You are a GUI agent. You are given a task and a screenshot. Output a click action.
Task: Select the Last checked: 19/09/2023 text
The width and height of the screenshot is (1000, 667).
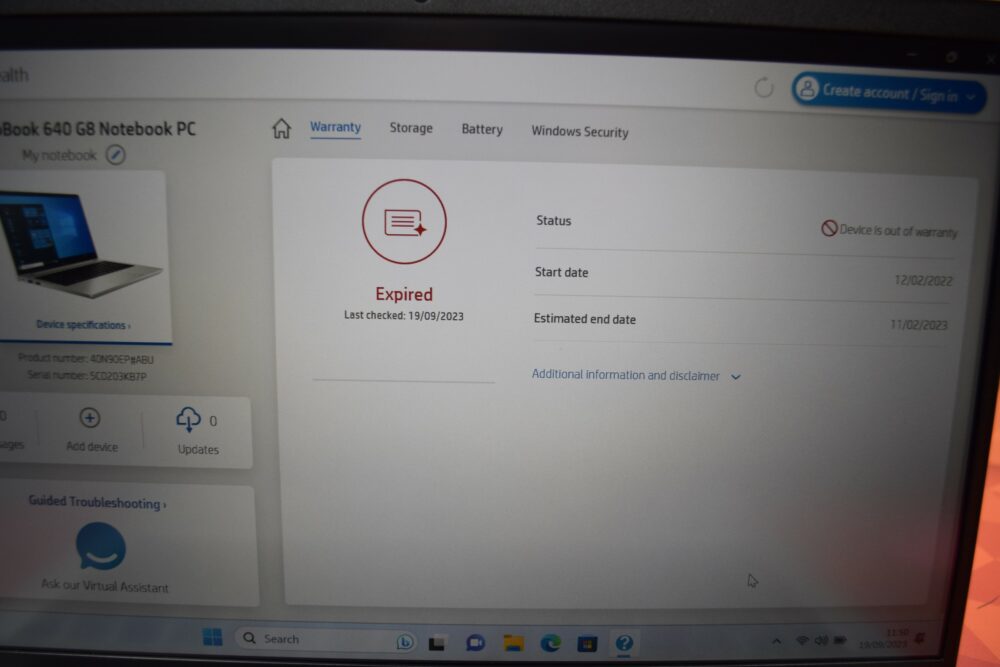click(x=404, y=316)
